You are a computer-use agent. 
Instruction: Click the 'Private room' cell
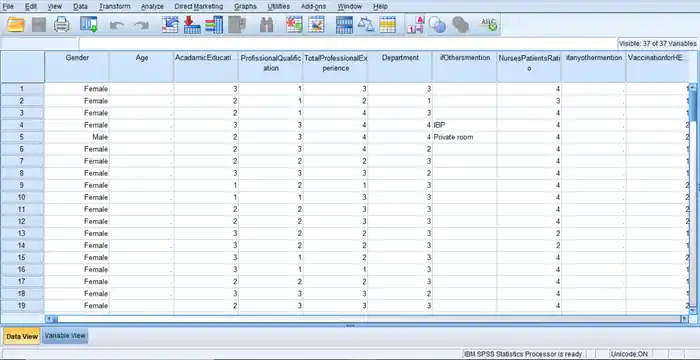tap(464, 137)
